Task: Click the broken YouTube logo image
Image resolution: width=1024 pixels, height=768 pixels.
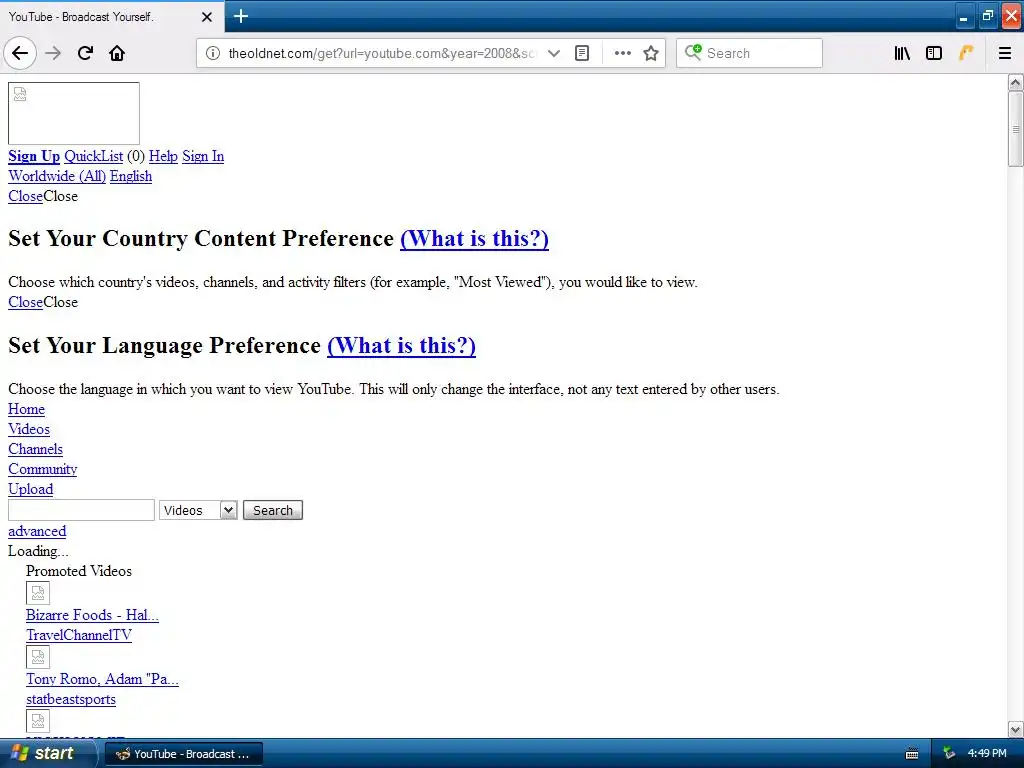Action: (x=74, y=113)
